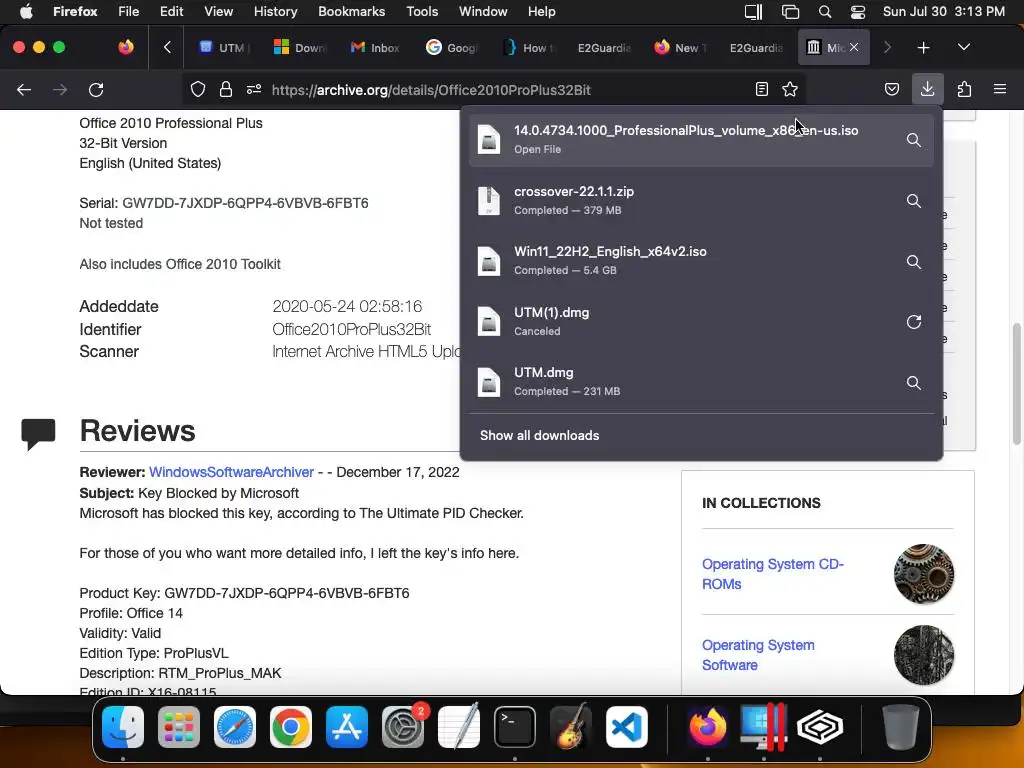Open Visual Studio Code from the Dock
1024x768 pixels.
click(626, 727)
